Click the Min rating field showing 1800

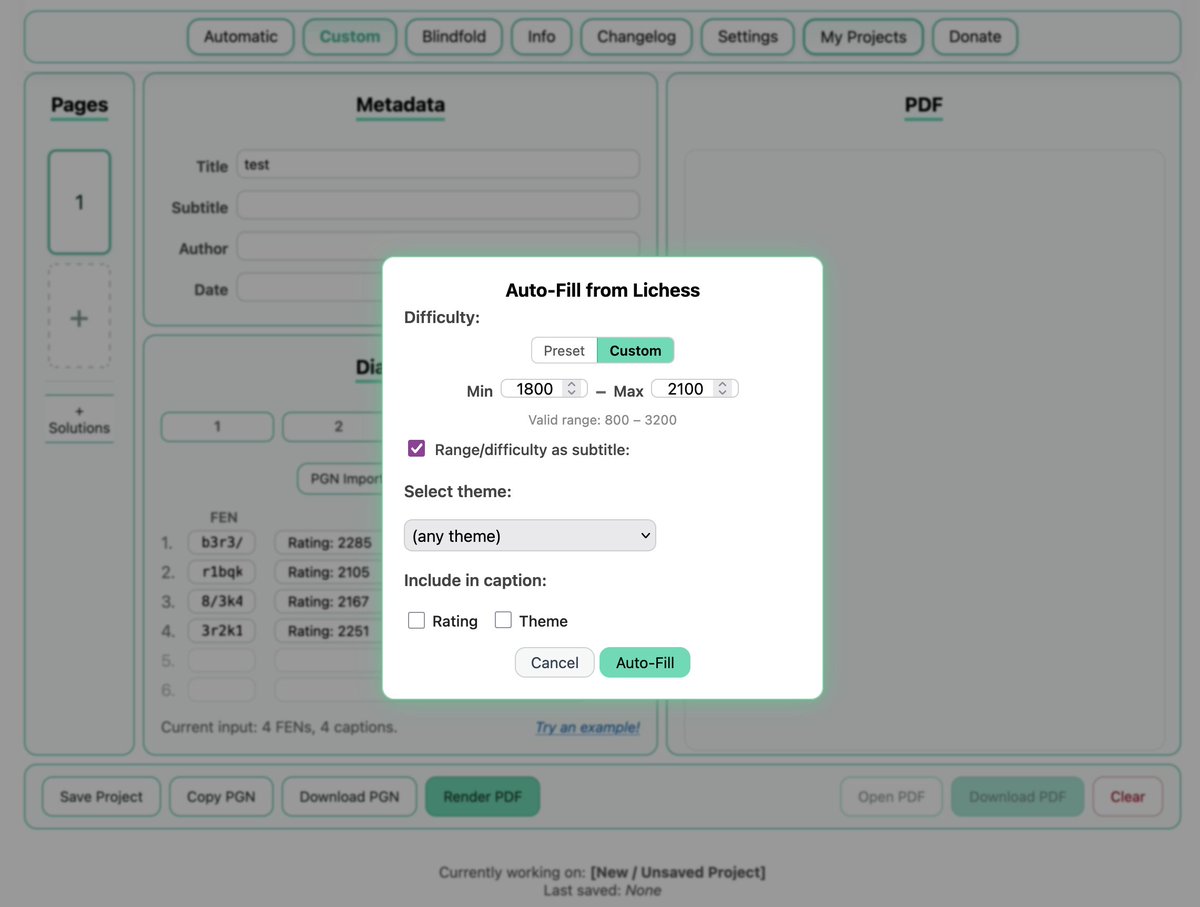(x=544, y=389)
